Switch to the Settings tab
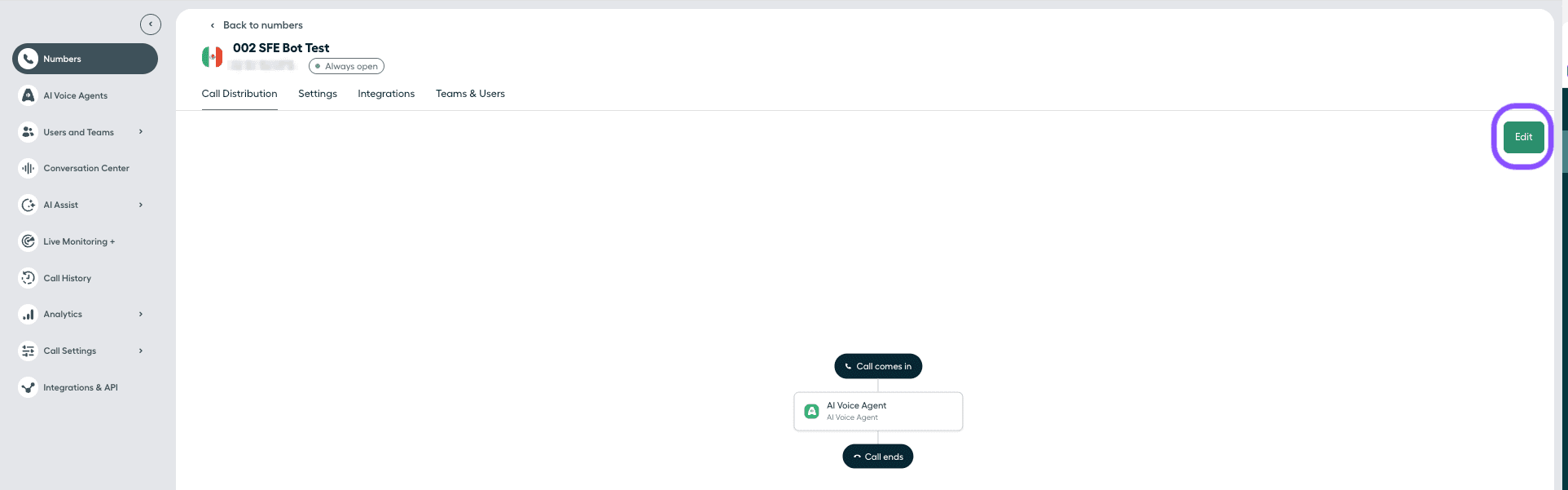The width and height of the screenshot is (1568, 490). click(x=317, y=93)
